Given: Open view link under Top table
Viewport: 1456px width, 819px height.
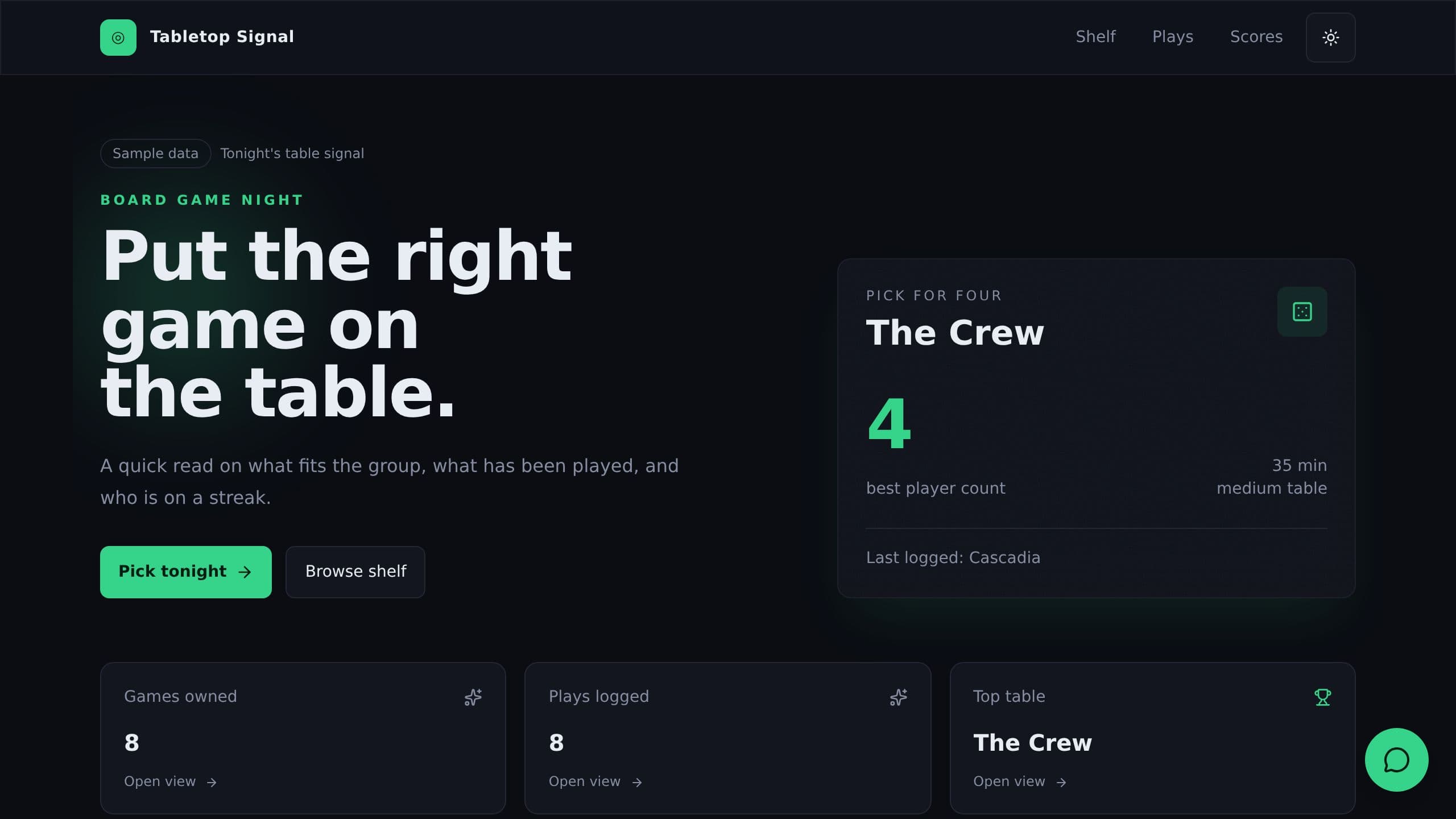Looking at the screenshot, I should tap(1020, 782).
